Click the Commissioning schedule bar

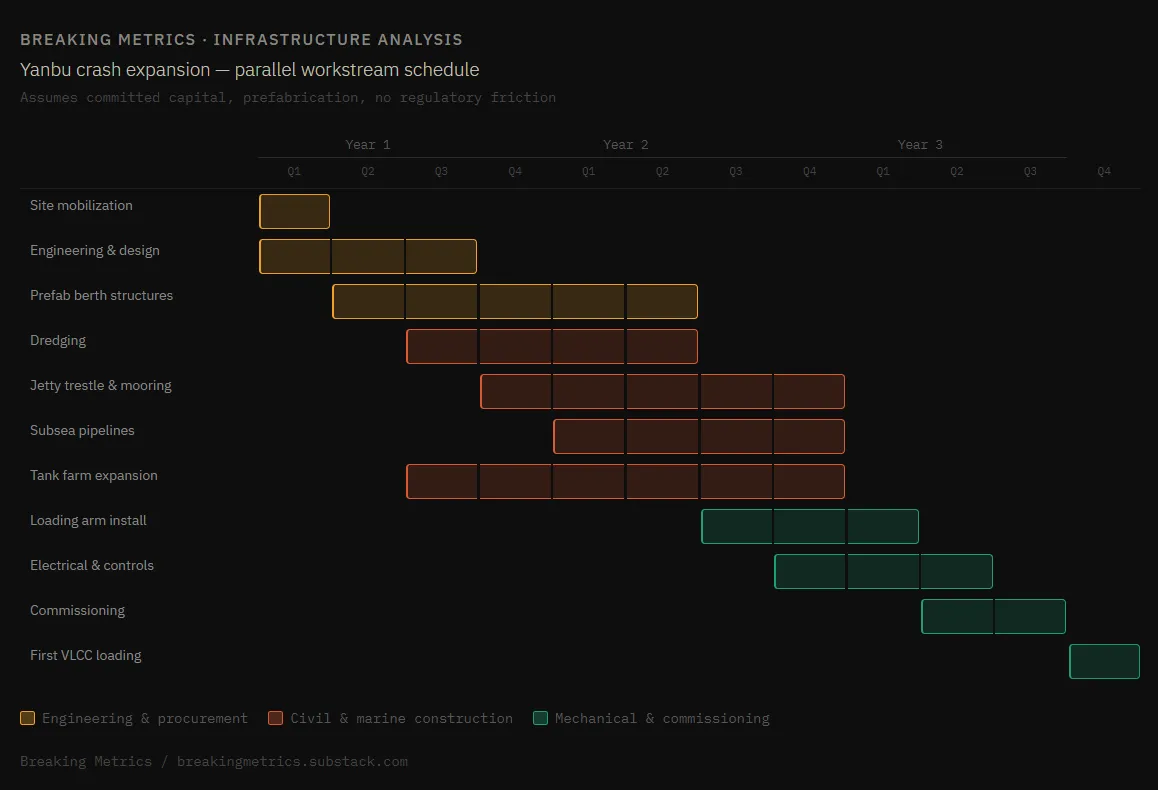coord(993,616)
